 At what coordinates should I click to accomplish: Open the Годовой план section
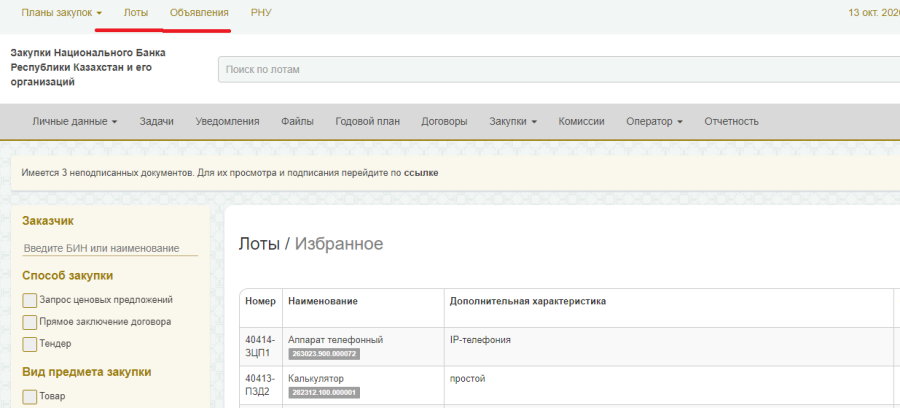click(367, 121)
